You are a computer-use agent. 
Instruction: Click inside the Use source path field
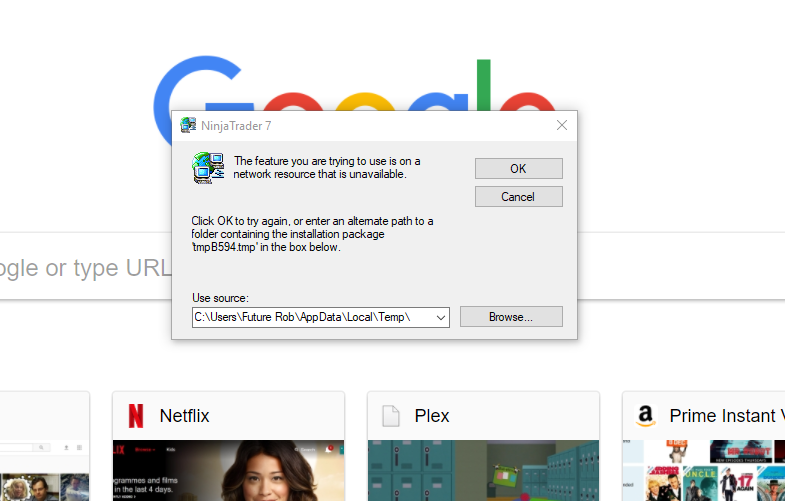point(313,317)
